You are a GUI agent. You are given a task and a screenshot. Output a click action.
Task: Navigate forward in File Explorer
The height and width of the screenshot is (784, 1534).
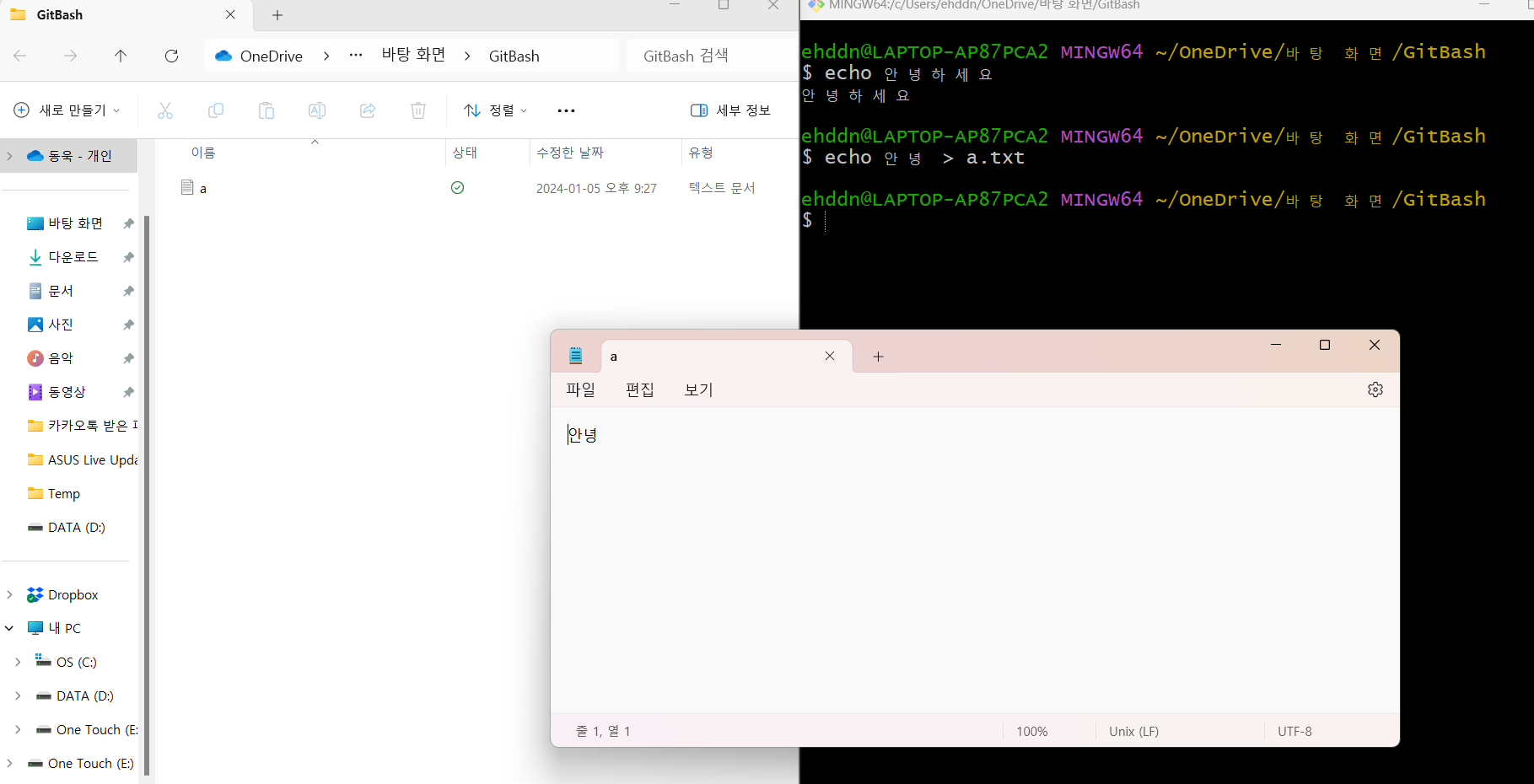pyautogui.click(x=71, y=56)
